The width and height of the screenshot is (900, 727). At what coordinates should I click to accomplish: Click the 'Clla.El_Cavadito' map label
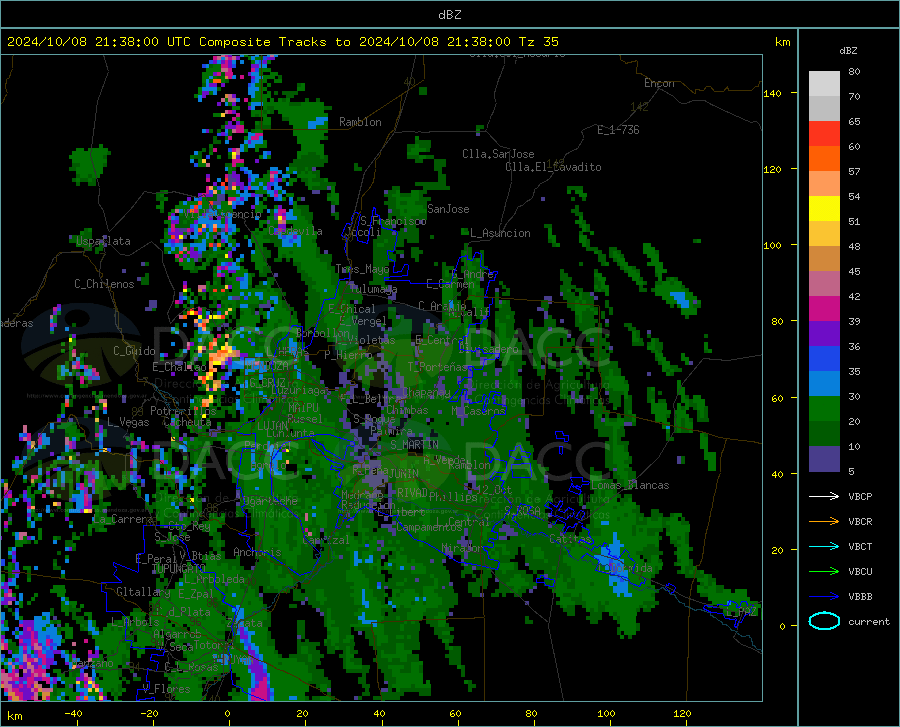(553, 167)
